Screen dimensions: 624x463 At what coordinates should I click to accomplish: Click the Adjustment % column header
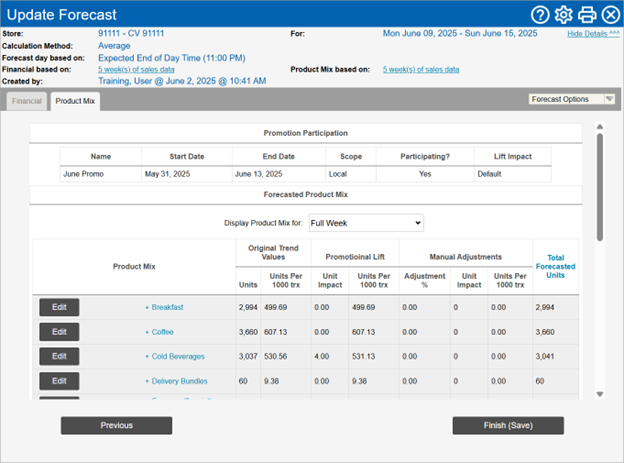pyautogui.click(x=425, y=280)
